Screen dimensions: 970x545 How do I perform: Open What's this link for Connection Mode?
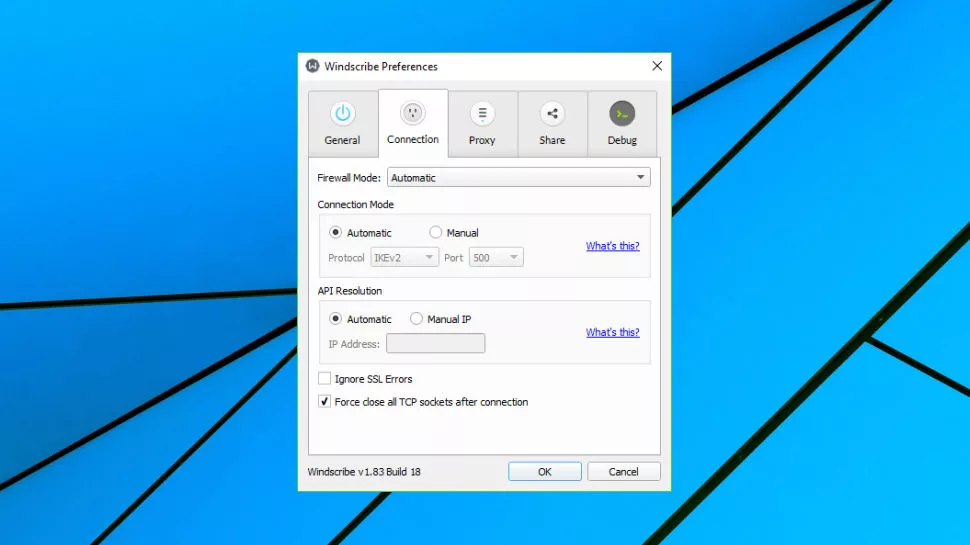tap(612, 246)
